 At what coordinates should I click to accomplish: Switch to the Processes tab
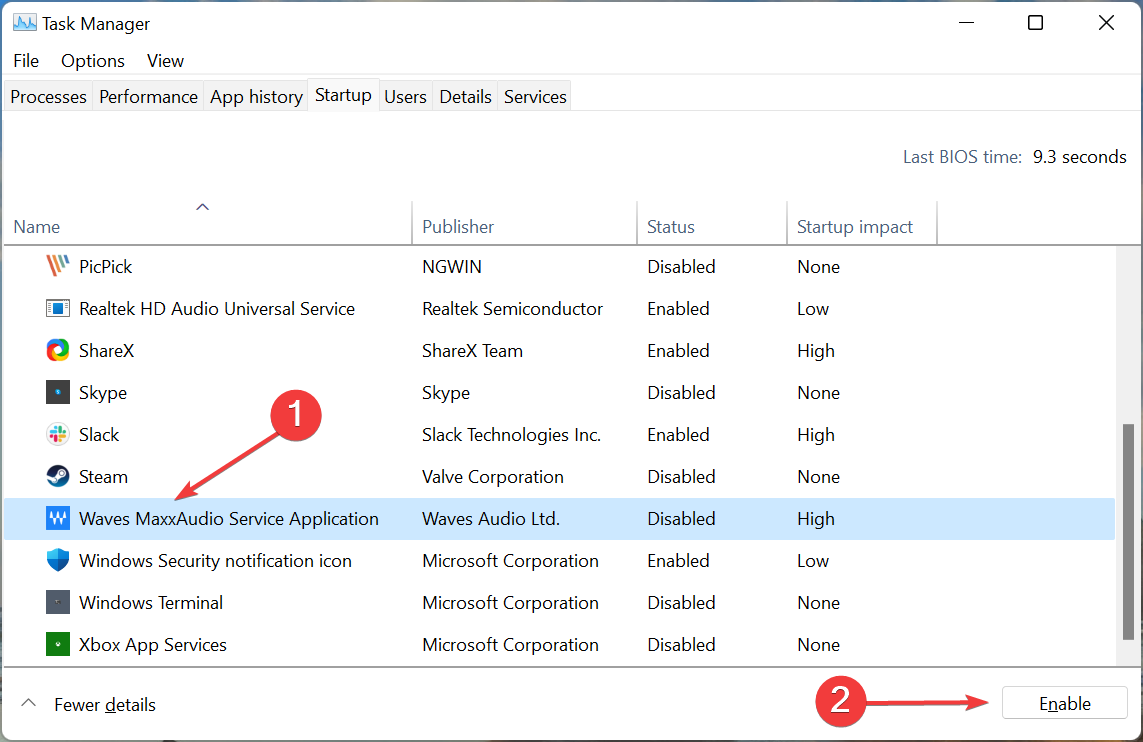click(x=48, y=96)
